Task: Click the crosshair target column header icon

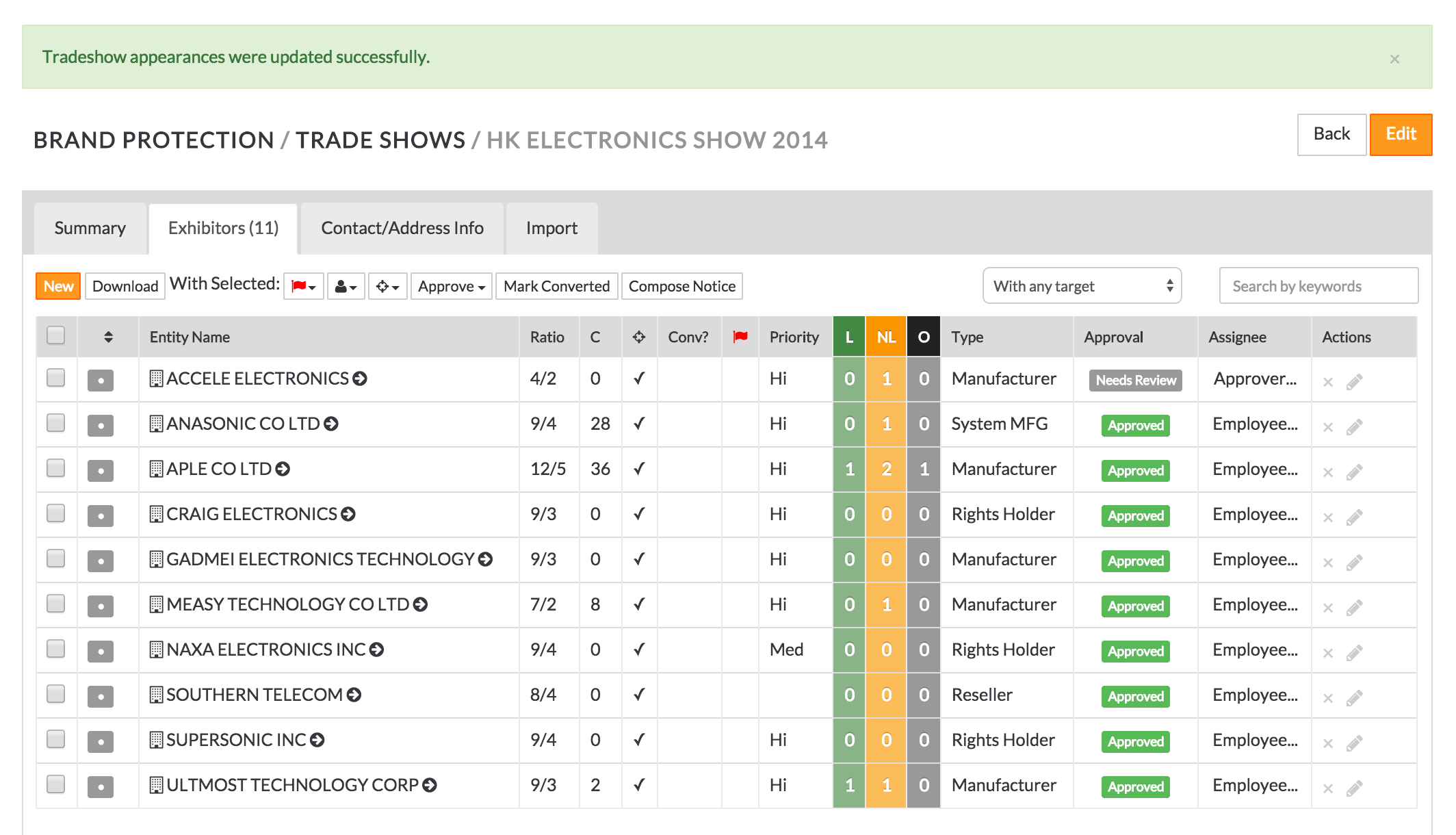Action: pyautogui.click(x=639, y=337)
